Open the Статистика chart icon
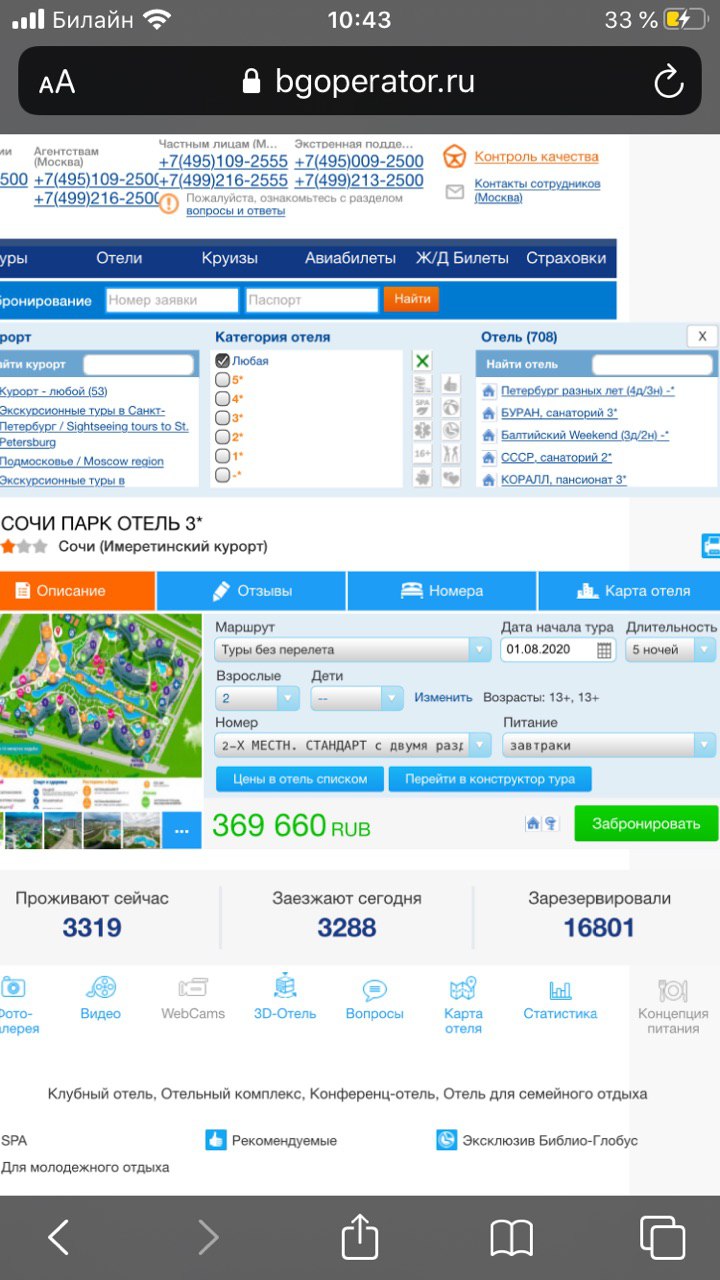 (560, 990)
